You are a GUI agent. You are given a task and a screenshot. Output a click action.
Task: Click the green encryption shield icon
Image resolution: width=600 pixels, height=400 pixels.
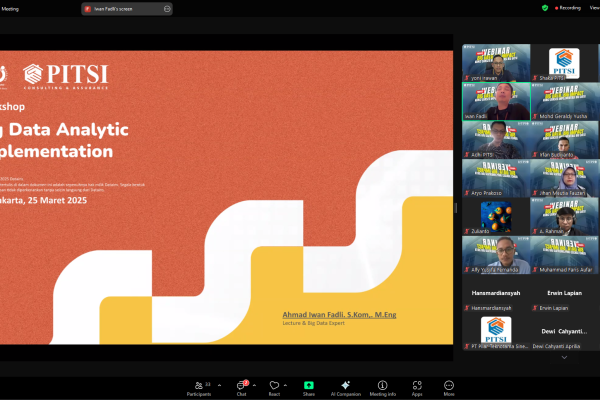(545, 8)
